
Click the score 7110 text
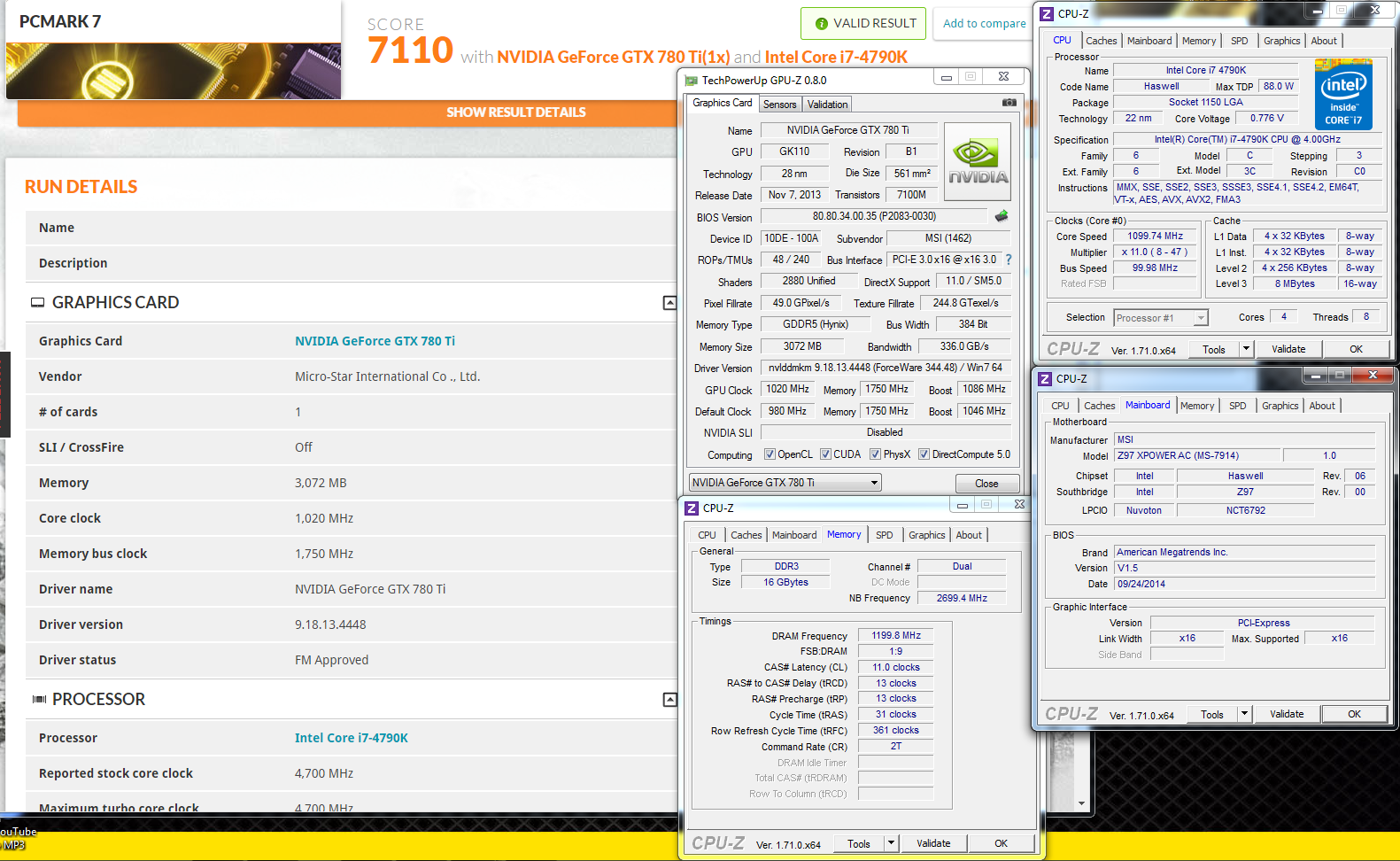pyautogui.click(x=410, y=50)
